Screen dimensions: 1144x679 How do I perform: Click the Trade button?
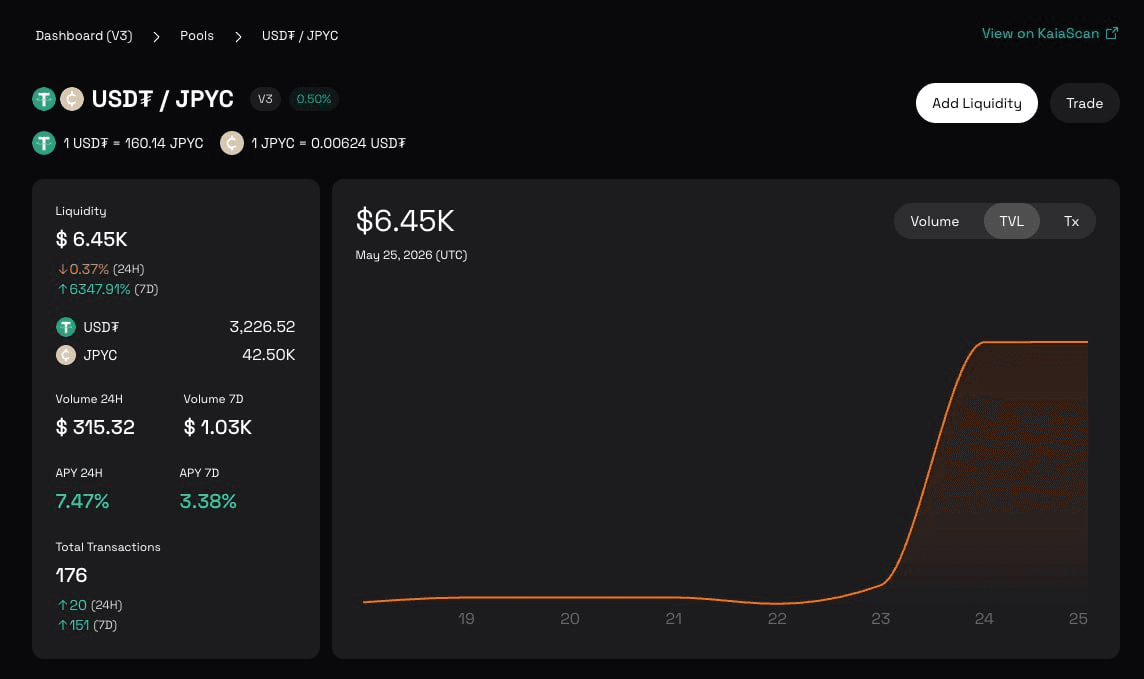click(x=1084, y=103)
